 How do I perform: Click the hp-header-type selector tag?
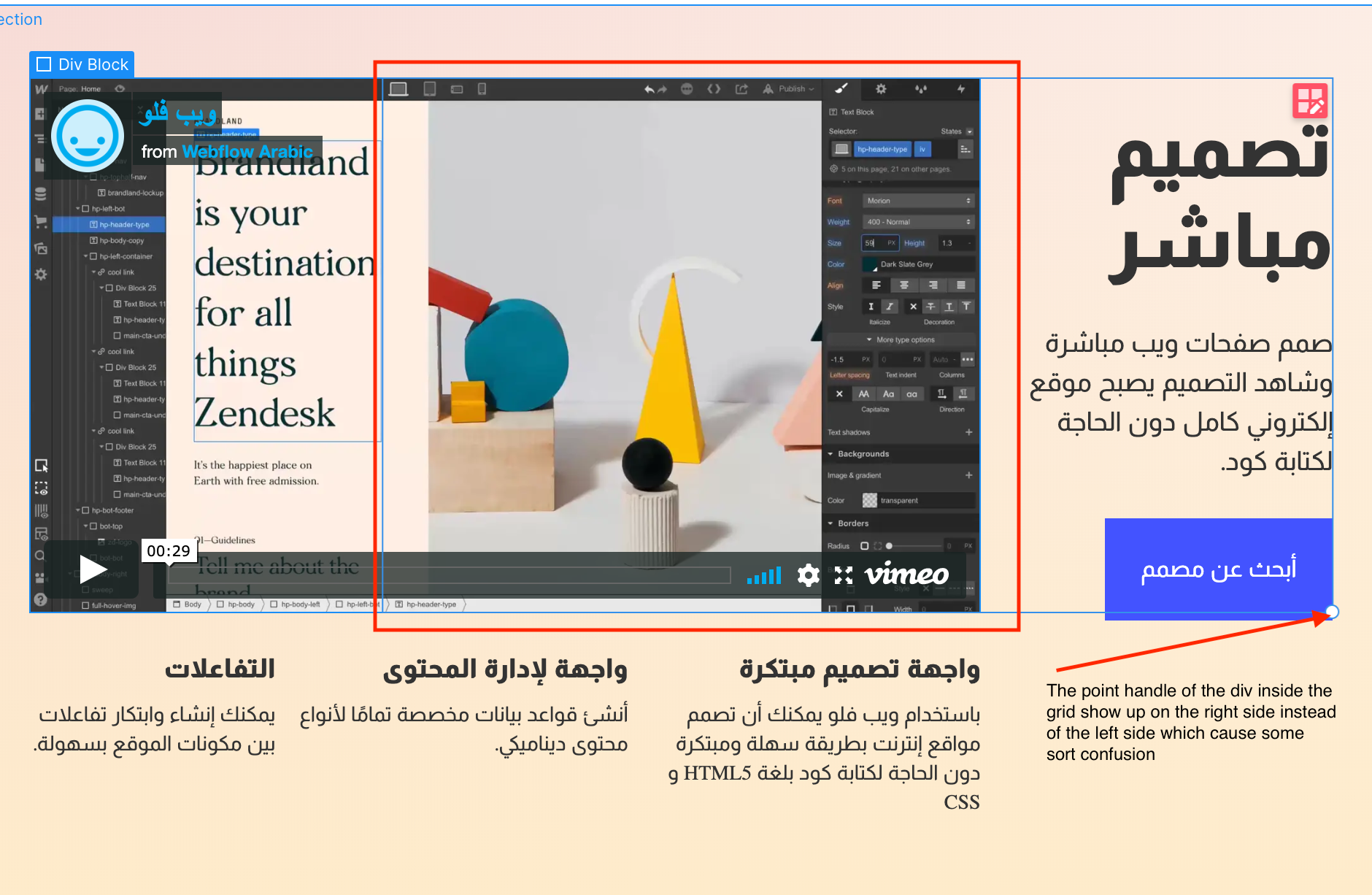(x=882, y=149)
